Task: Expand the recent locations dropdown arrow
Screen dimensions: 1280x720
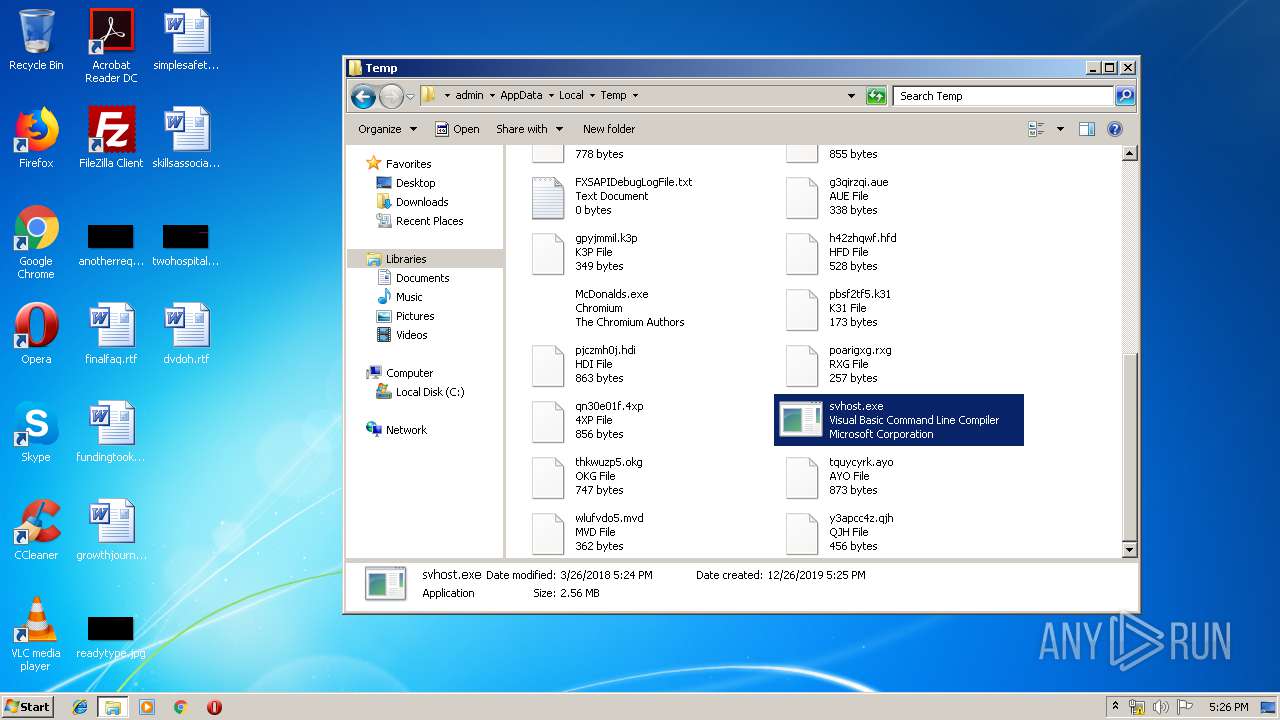Action: 410,97
